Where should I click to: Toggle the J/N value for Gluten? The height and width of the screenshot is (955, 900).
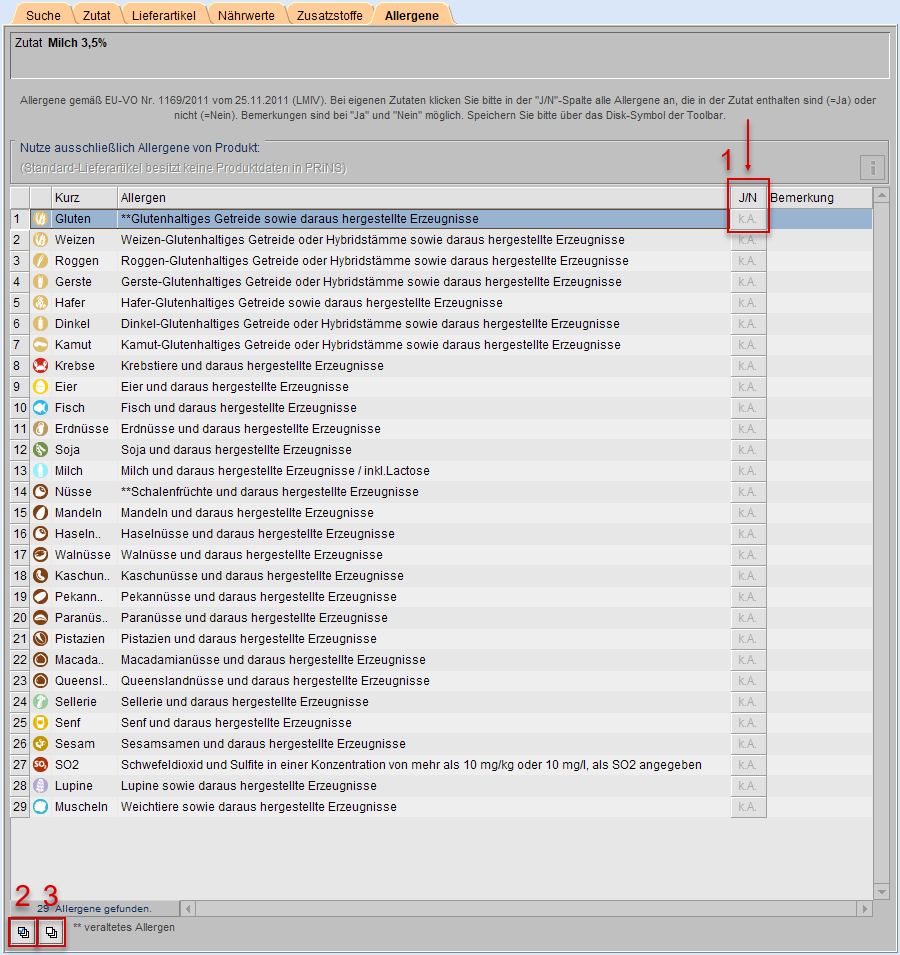pyautogui.click(x=748, y=219)
